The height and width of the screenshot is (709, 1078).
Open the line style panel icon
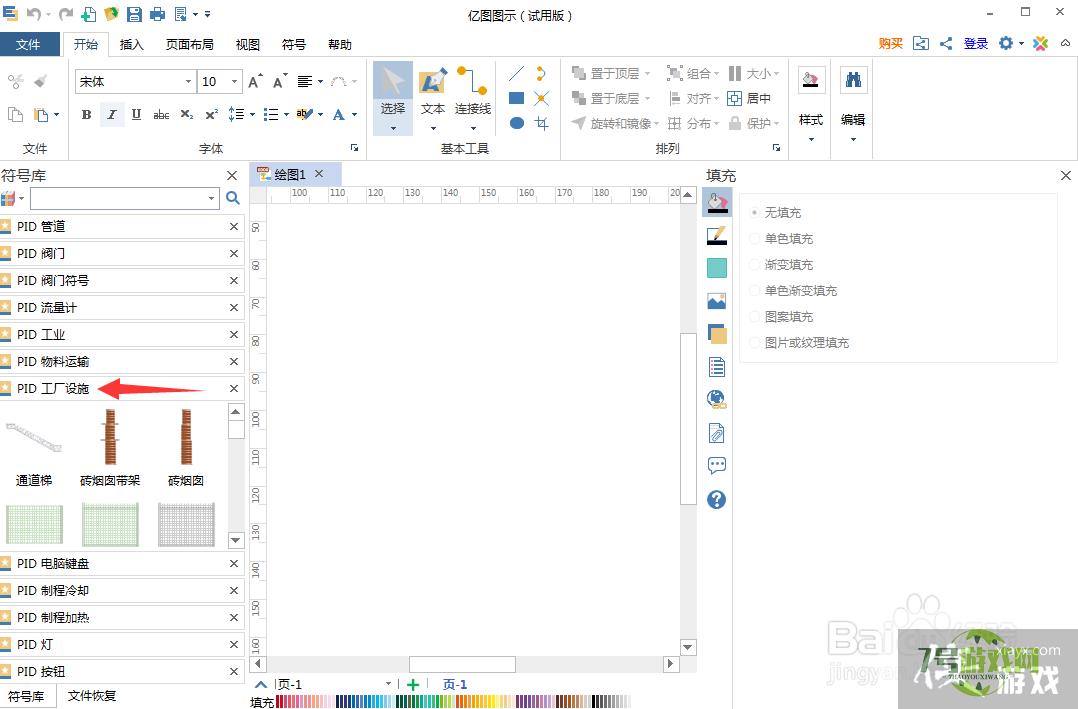click(716, 236)
